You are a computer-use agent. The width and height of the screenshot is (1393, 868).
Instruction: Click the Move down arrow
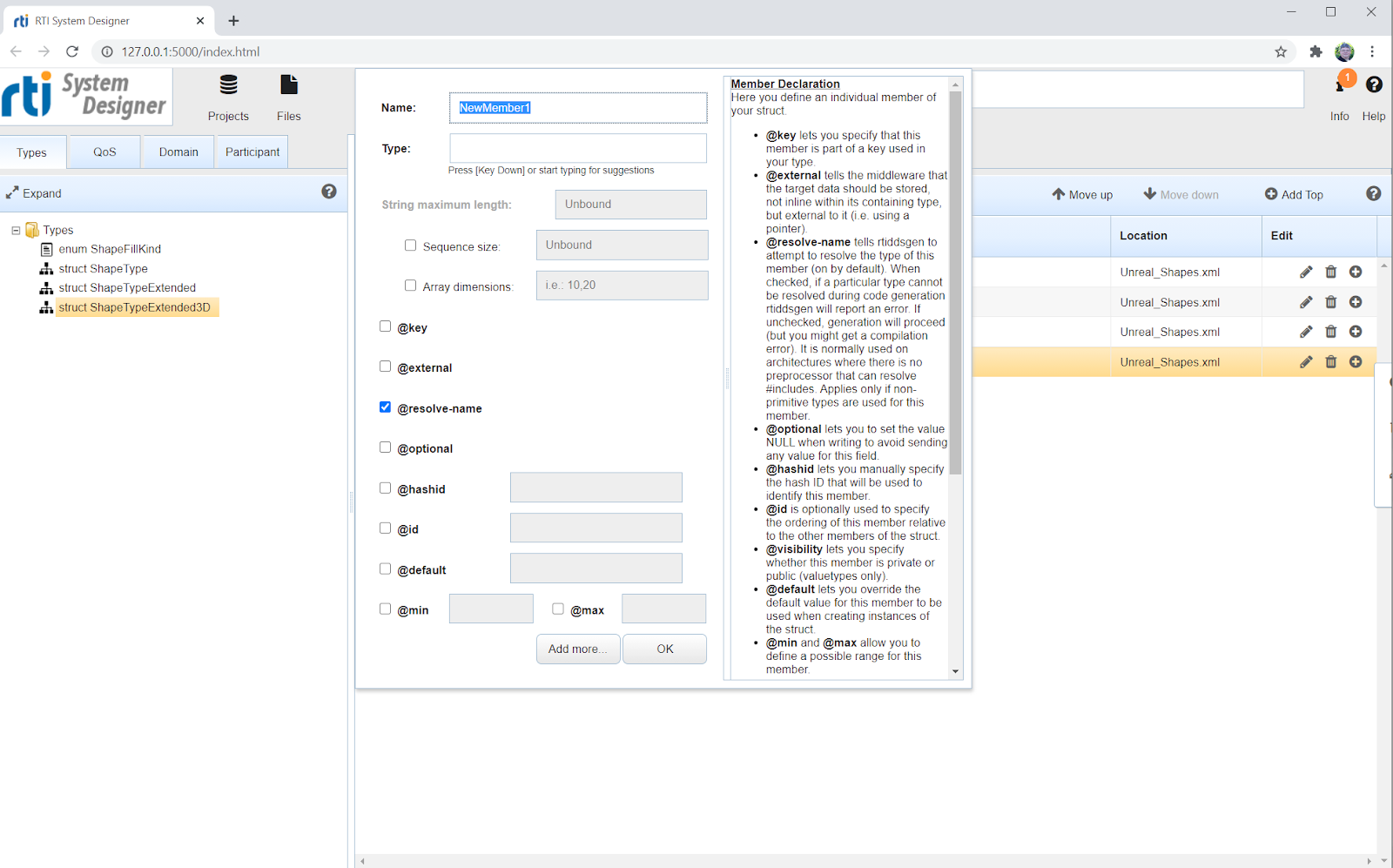click(x=1150, y=193)
